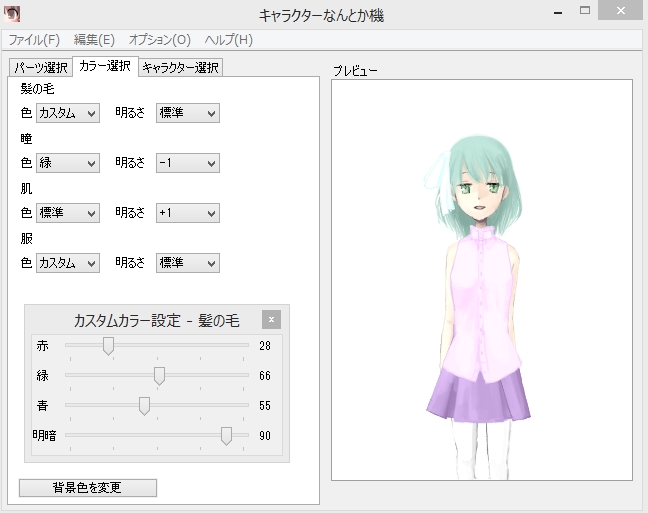648x513 pixels.
Task: Select the カラー選択 tab
Action: (x=105, y=67)
